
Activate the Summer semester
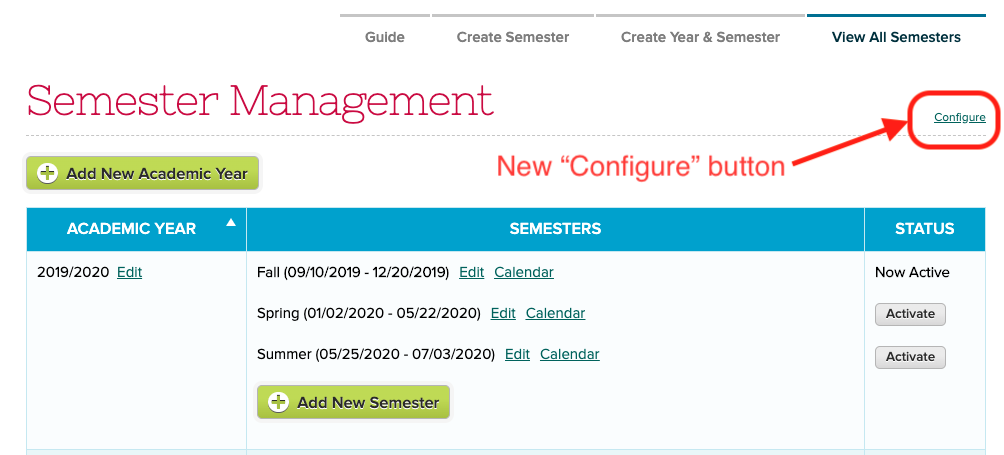click(910, 357)
